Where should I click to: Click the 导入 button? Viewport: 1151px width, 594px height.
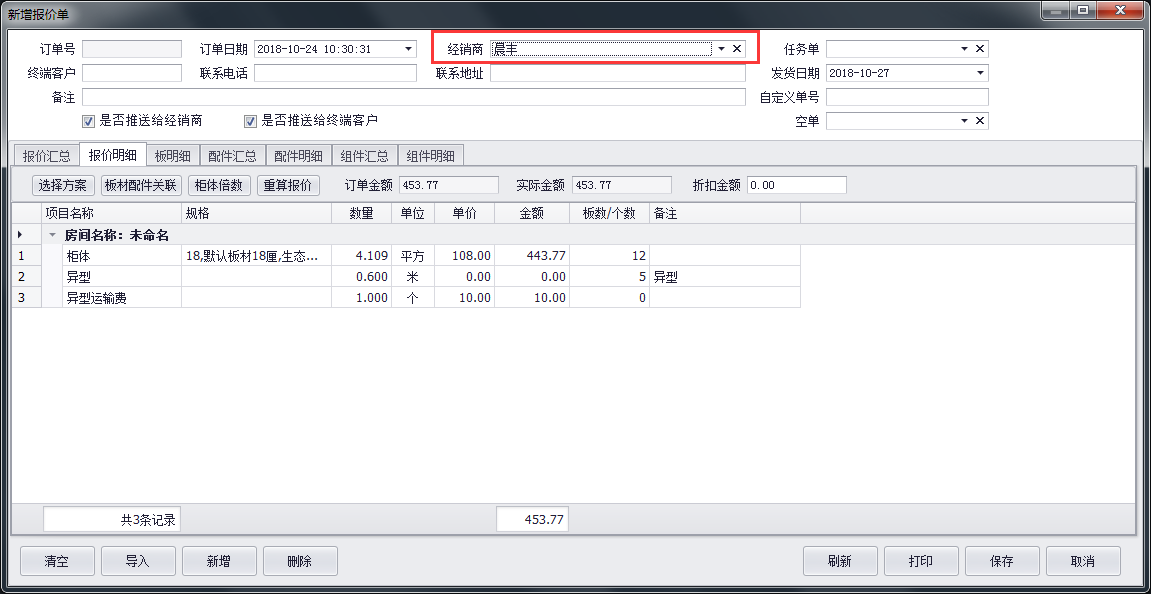[x=138, y=561]
